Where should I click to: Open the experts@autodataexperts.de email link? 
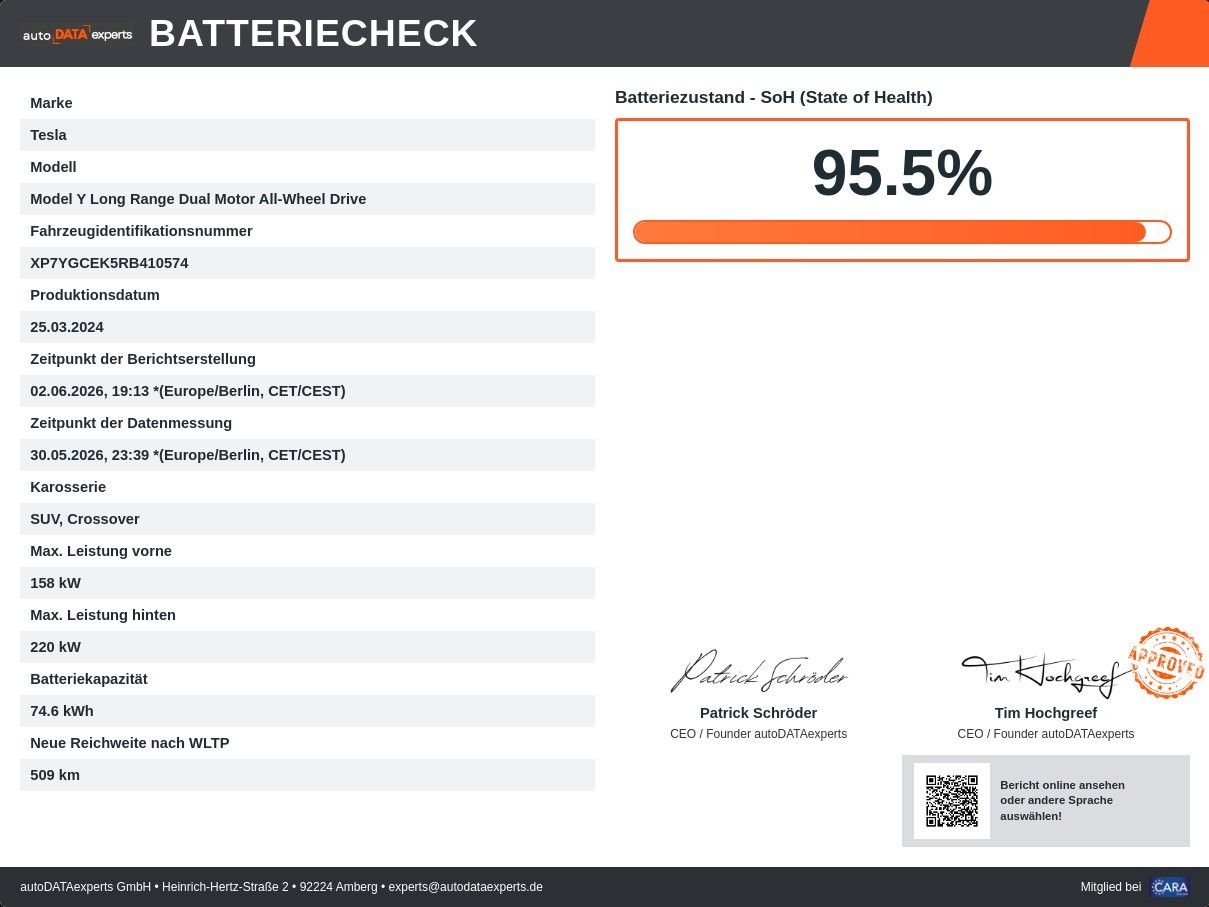pyautogui.click(x=466, y=887)
